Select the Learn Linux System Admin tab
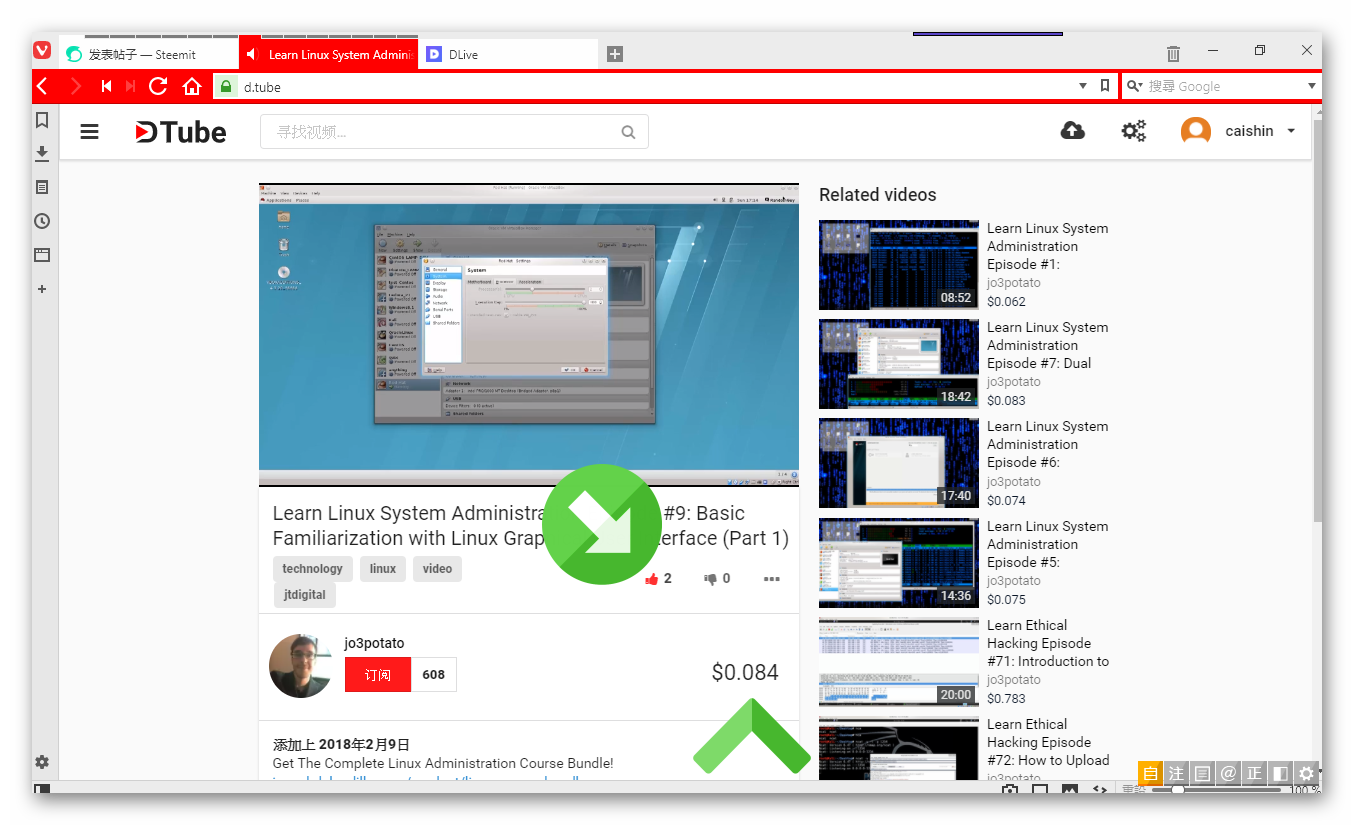 point(328,54)
